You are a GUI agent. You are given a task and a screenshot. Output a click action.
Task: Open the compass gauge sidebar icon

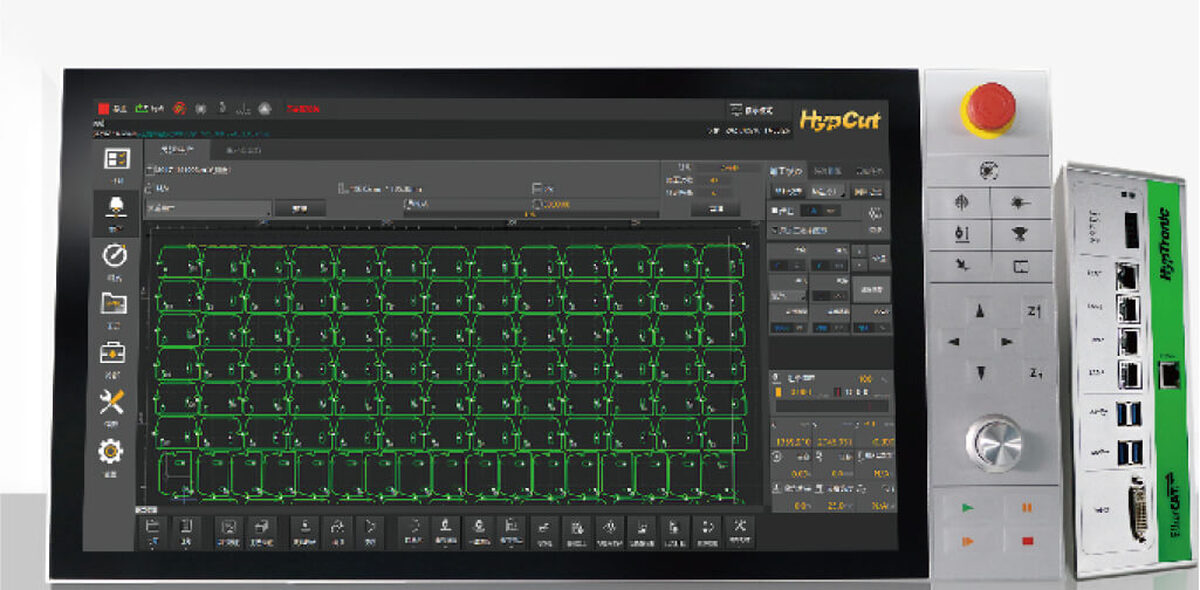pos(114,255)
